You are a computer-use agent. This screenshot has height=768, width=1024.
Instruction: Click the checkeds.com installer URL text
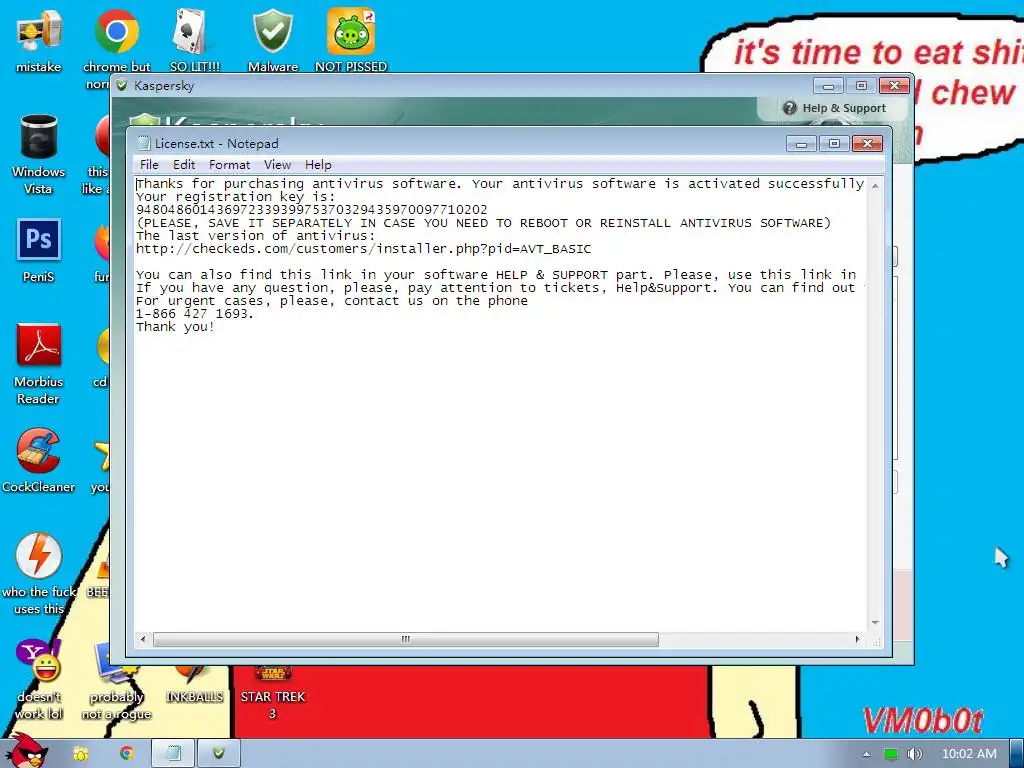(x=363, y=249)
